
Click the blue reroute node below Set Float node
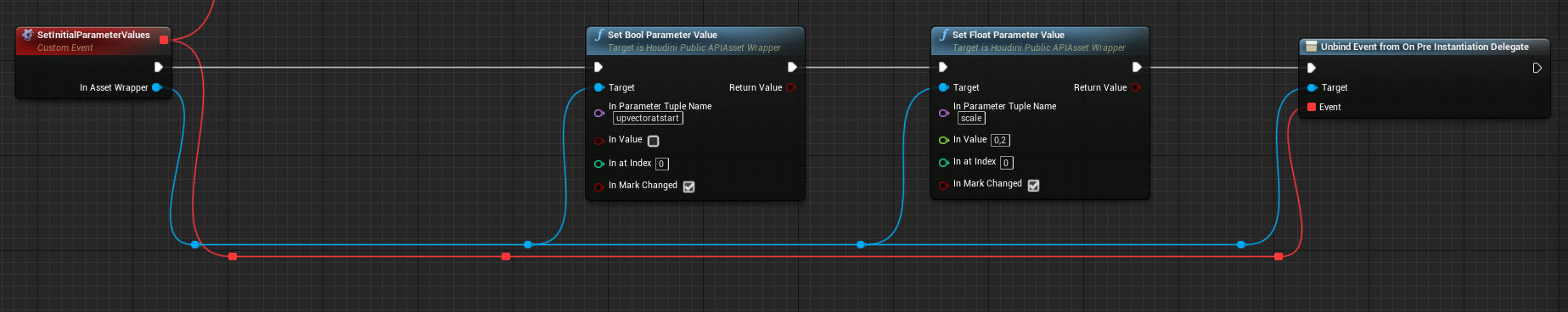[x=861, y=244]
